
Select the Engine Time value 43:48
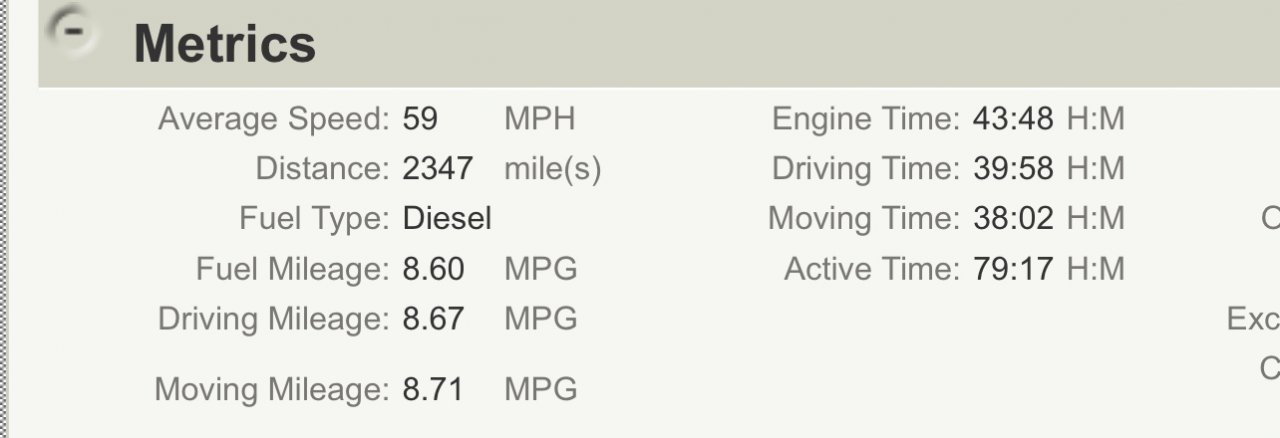click(1012, 120)
